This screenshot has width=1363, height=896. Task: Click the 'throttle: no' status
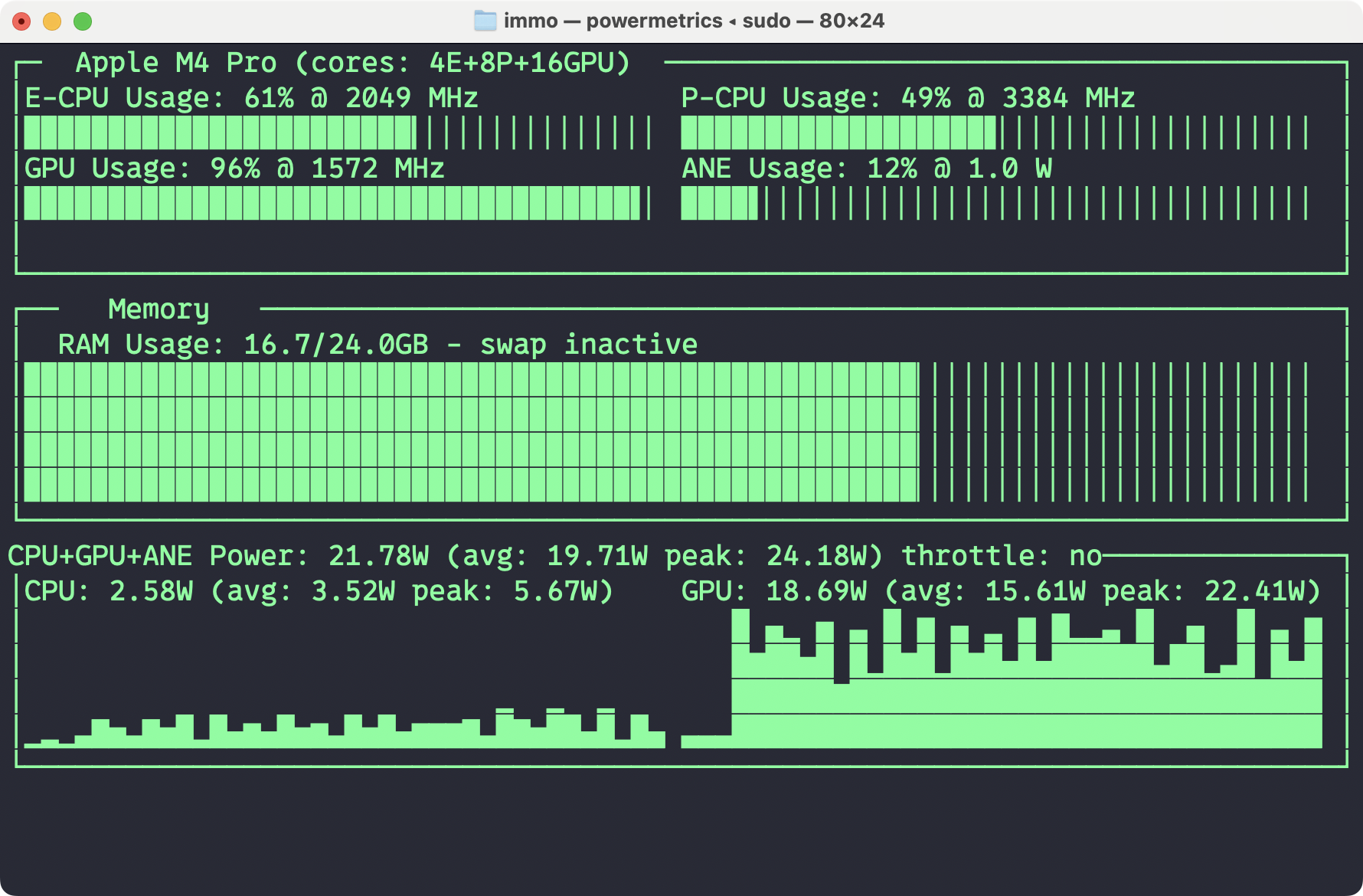pyautogui.click(x=1002, y=556)
